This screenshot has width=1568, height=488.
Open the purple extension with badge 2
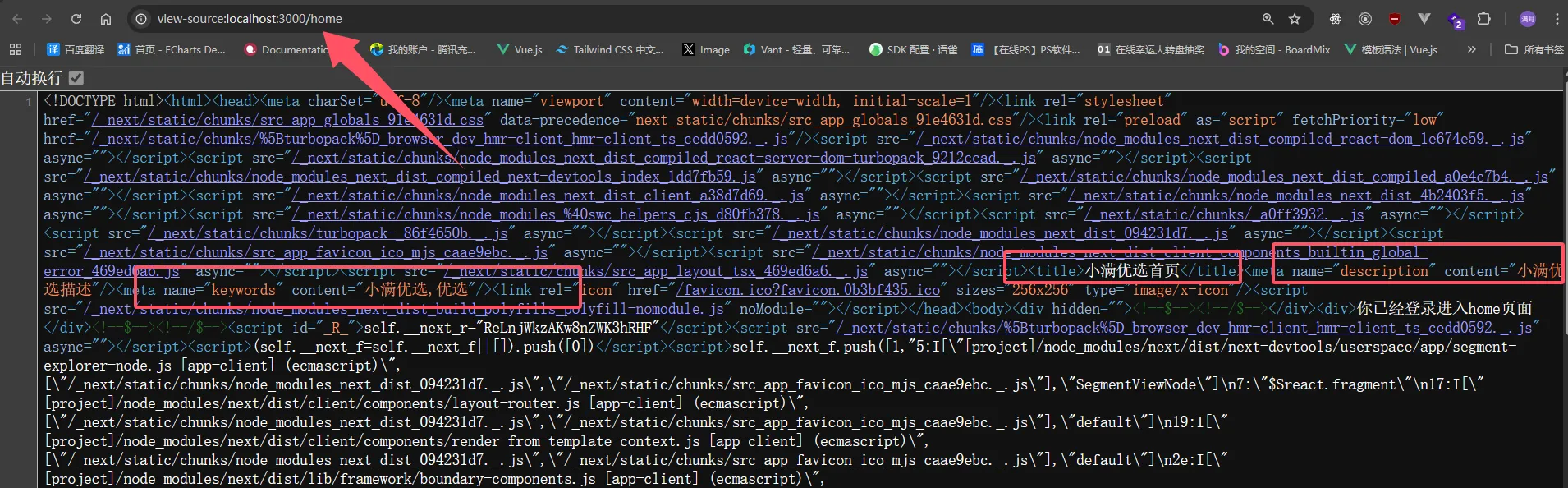tap(1456, 20)
